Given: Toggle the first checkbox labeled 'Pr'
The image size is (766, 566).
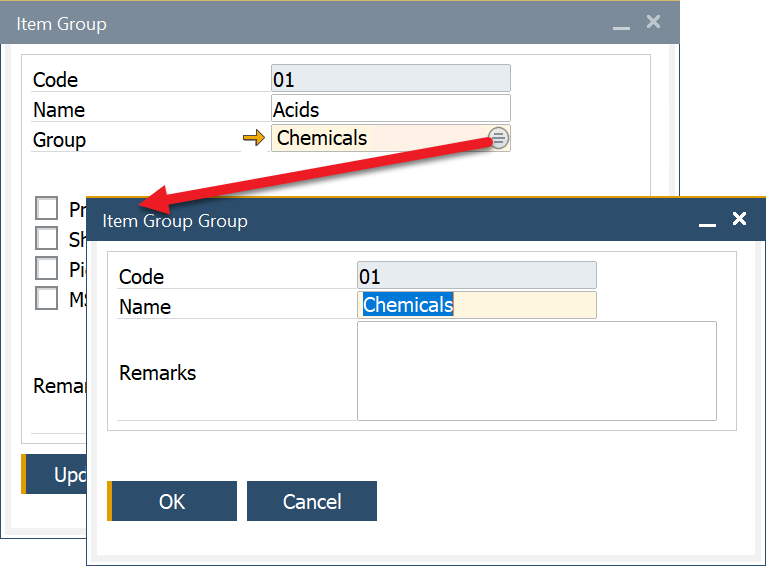Looking at the screenshot, I should (47, 208).
